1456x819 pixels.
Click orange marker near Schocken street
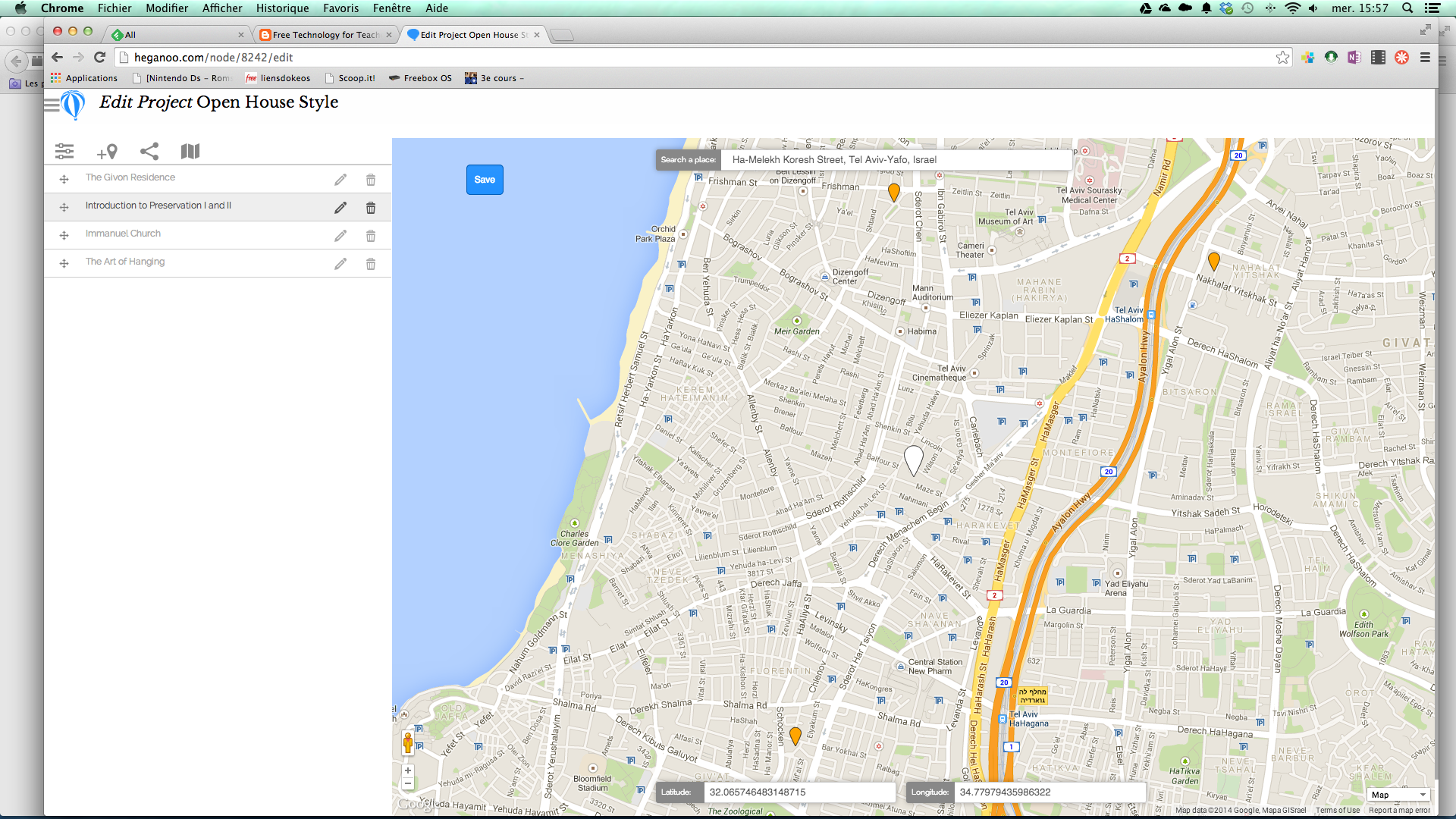pos(795,736)
